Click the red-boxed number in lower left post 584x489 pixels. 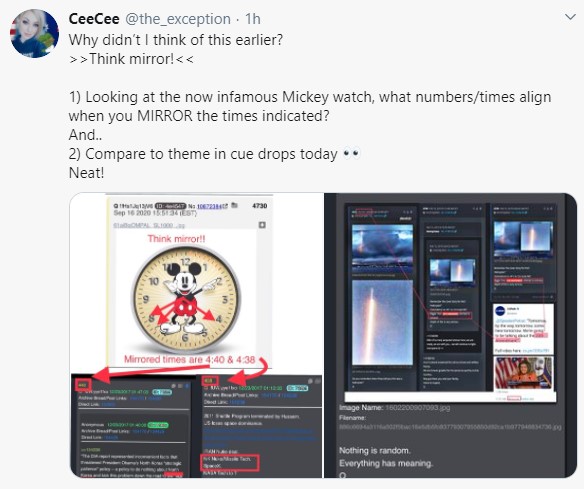pyautogui.click(x=83, y=385)
